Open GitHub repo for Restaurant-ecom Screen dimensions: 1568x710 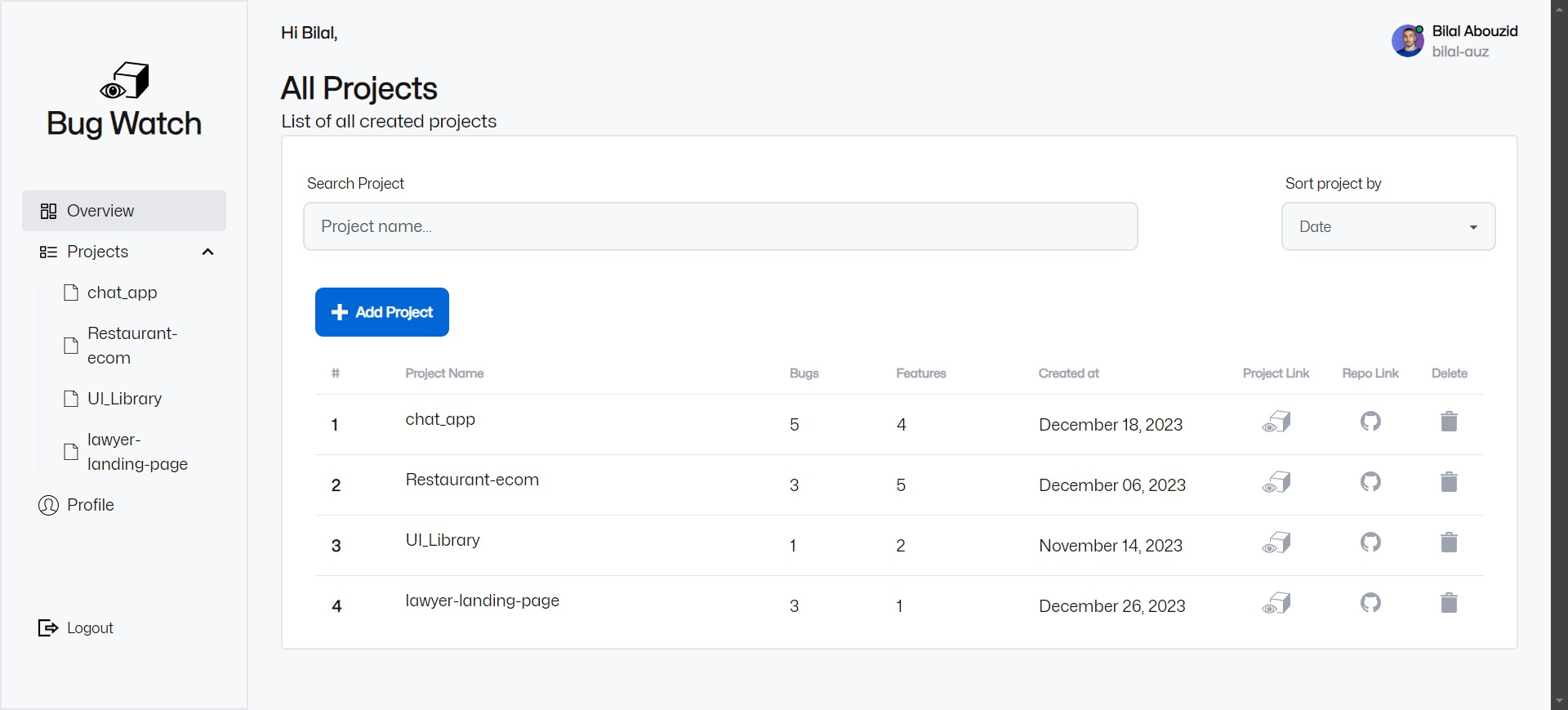pos(1370,482)
